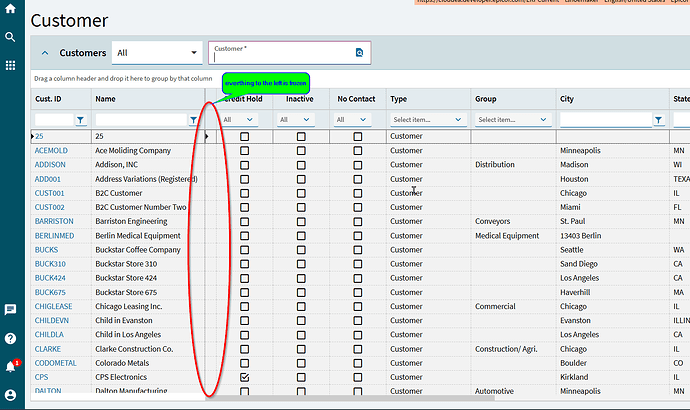Check Inactive for Chicago Leasing Inc.
Image resolution: width=690 pixels, height=410 pixels.
click(x=301, y=307)
